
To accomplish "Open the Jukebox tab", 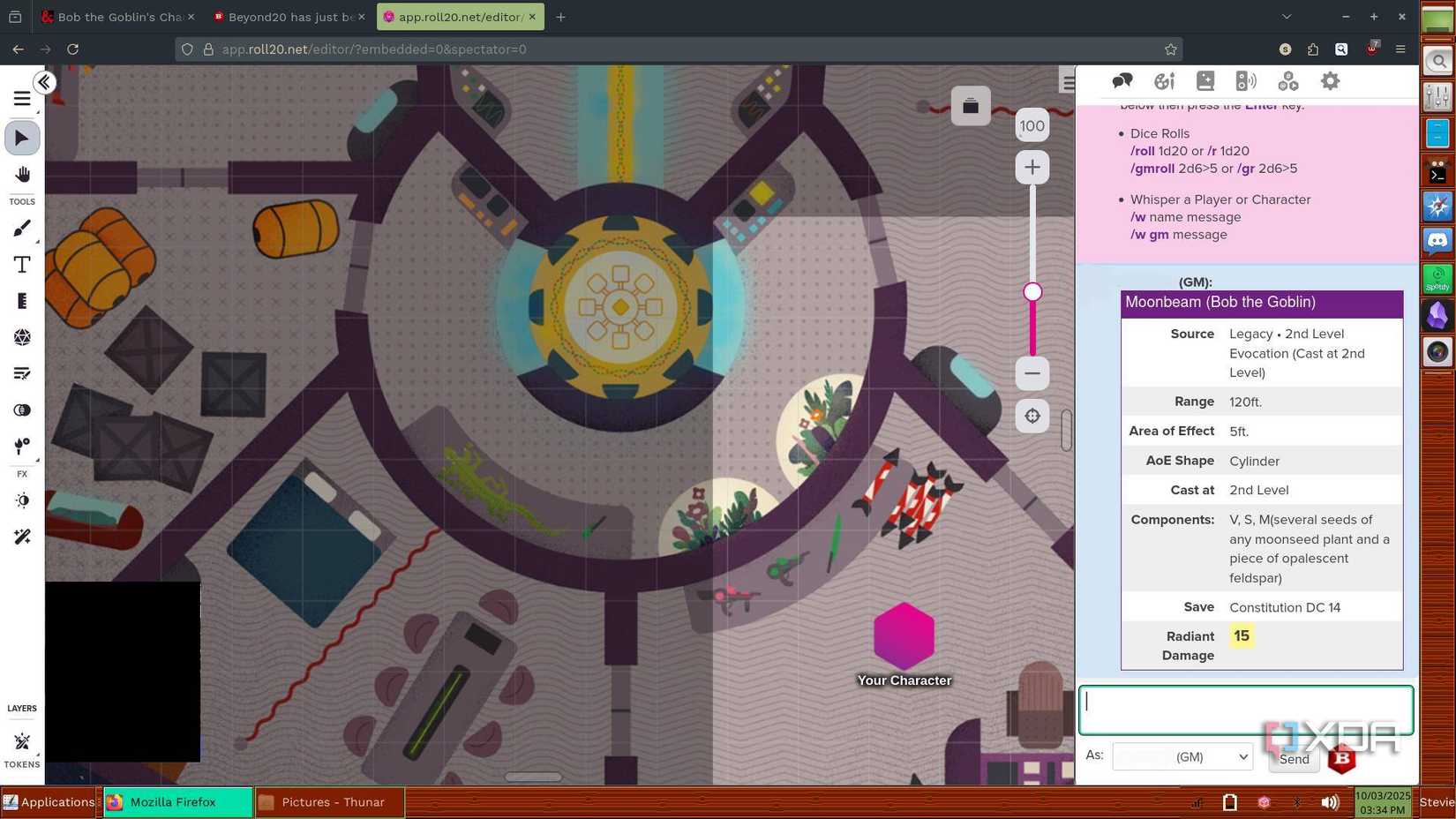I will (x=1246, y=80).
